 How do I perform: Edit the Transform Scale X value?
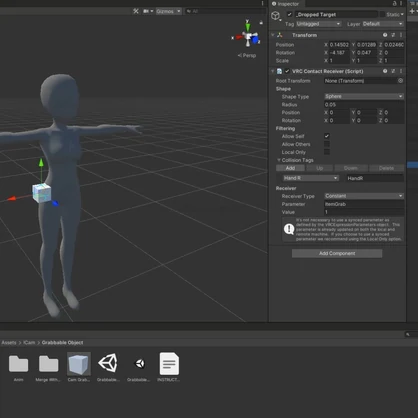click(339, 61)
